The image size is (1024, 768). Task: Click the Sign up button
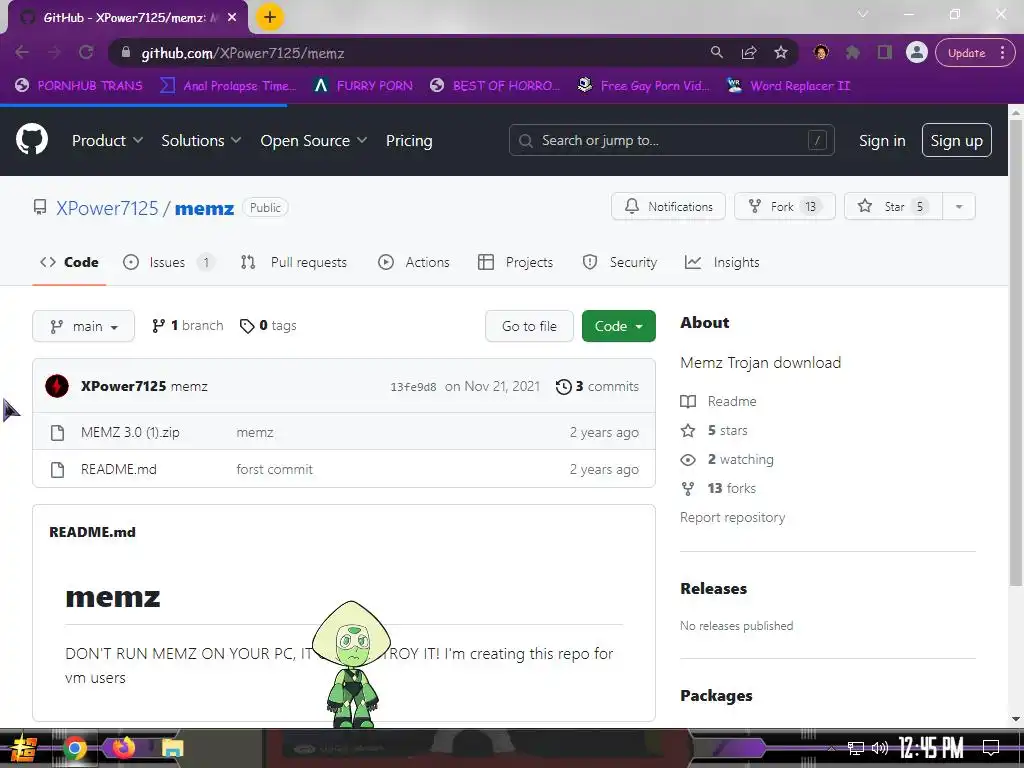tap(956, 140)
